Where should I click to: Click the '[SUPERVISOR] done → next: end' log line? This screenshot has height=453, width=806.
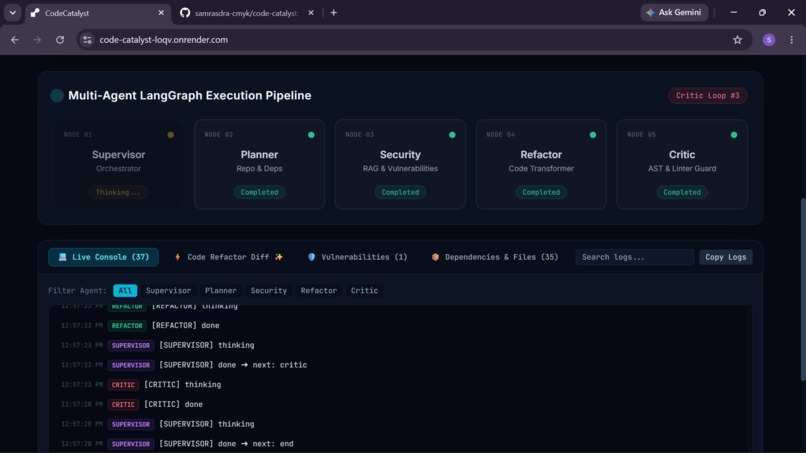[226, 444]
